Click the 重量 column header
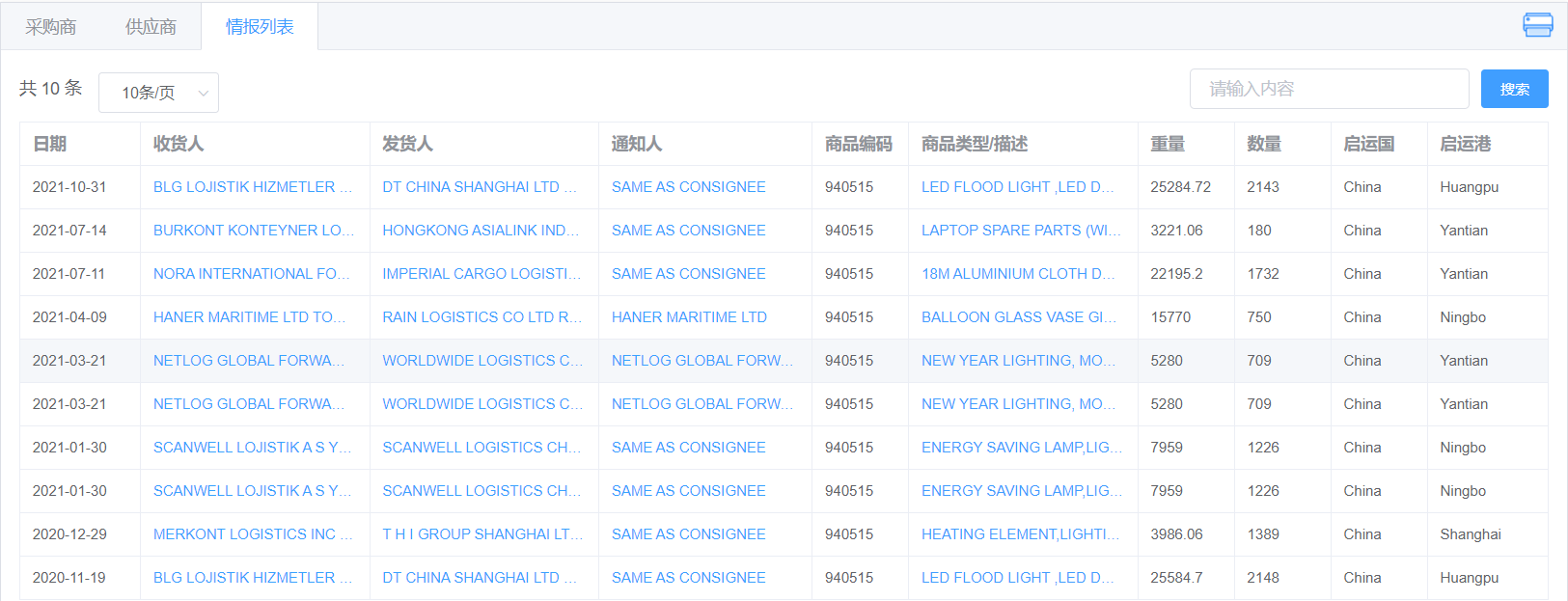The height and width of the screenshot is (601, 1568). pyautogui.click(x=1168, y=144)
